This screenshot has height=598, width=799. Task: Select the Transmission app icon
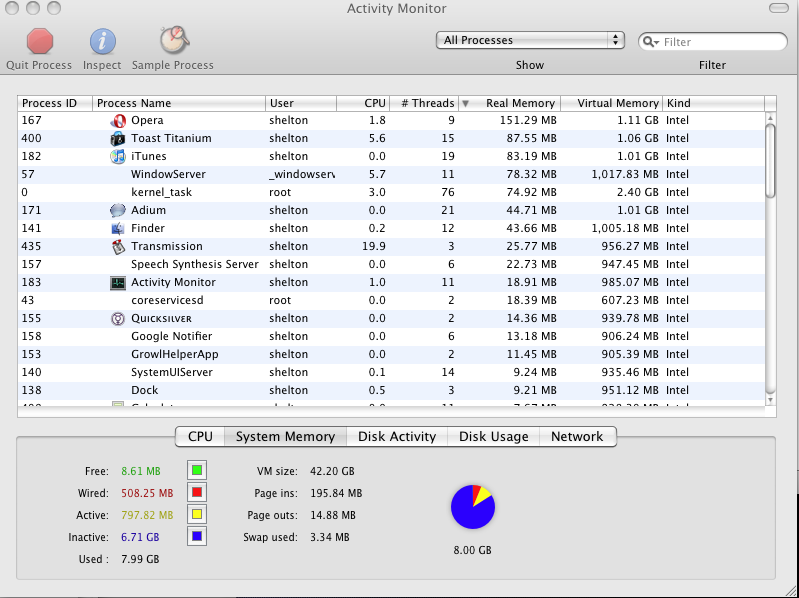118,247
